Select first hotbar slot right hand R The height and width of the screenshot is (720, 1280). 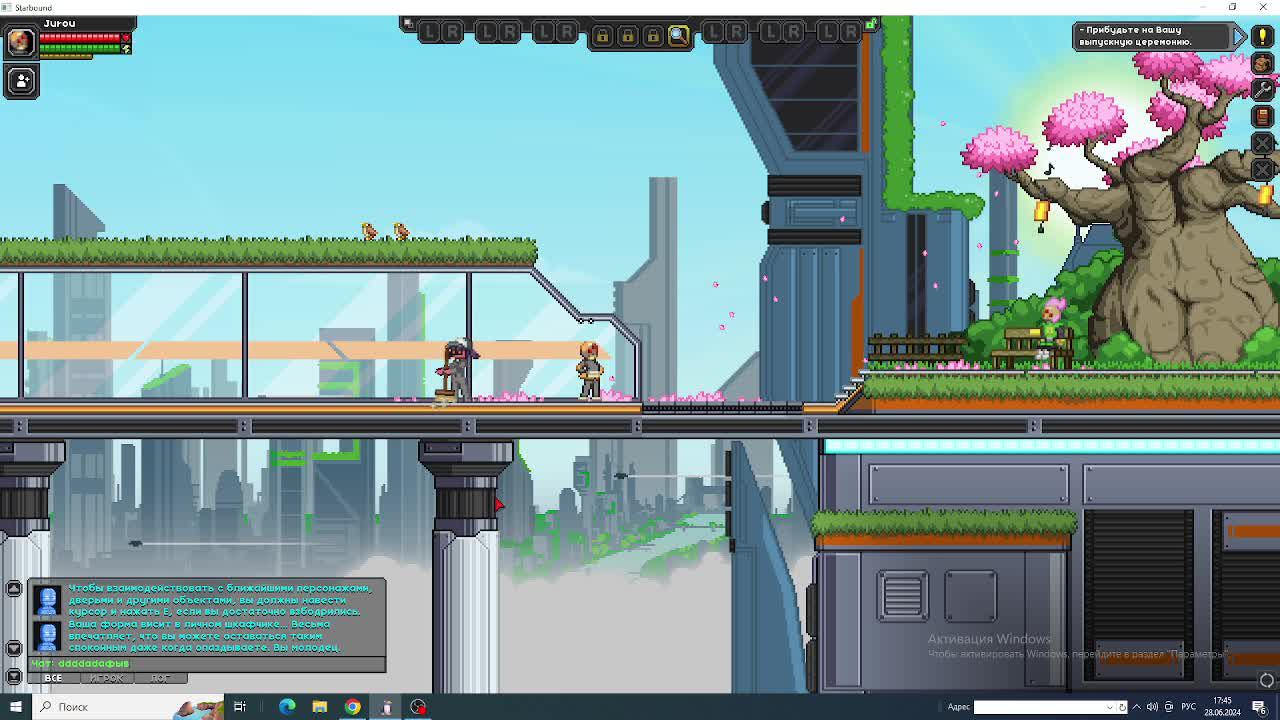[452, 32]
